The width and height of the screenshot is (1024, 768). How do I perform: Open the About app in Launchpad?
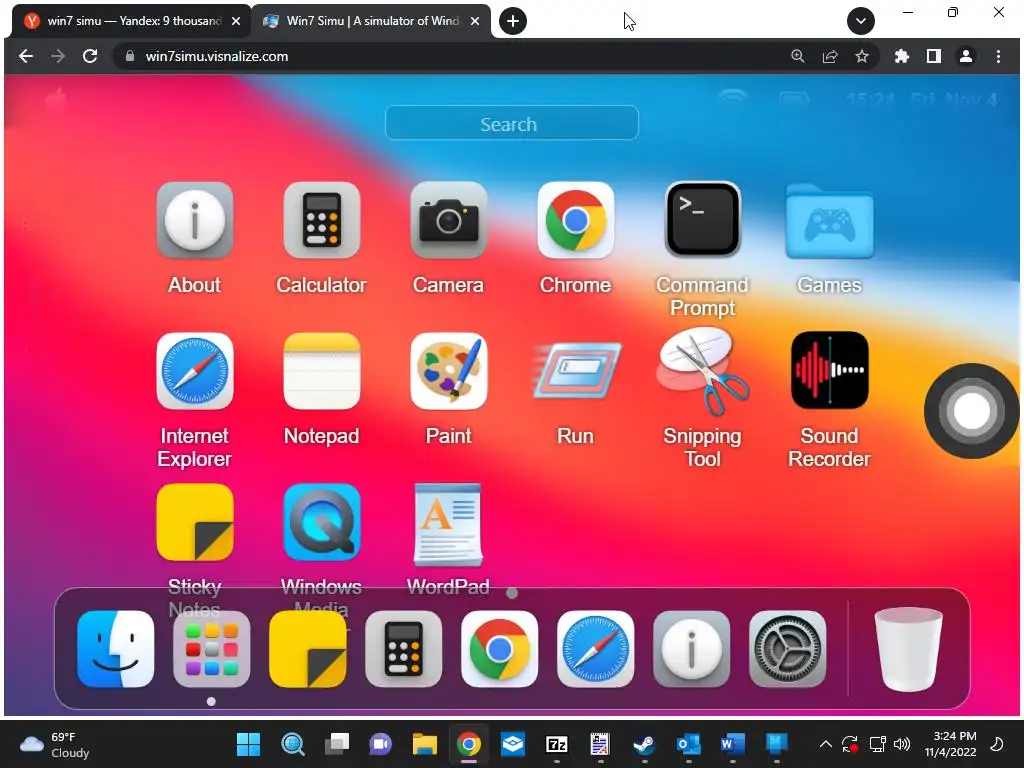[195, 220]
